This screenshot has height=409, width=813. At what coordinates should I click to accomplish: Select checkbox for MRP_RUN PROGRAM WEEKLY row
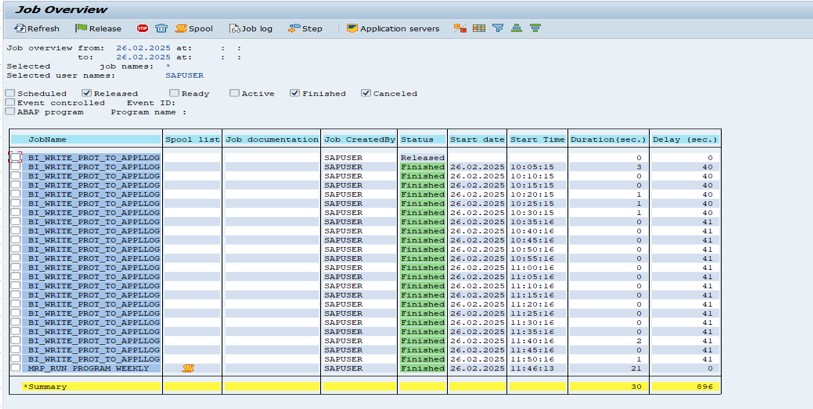pos(16,368)
